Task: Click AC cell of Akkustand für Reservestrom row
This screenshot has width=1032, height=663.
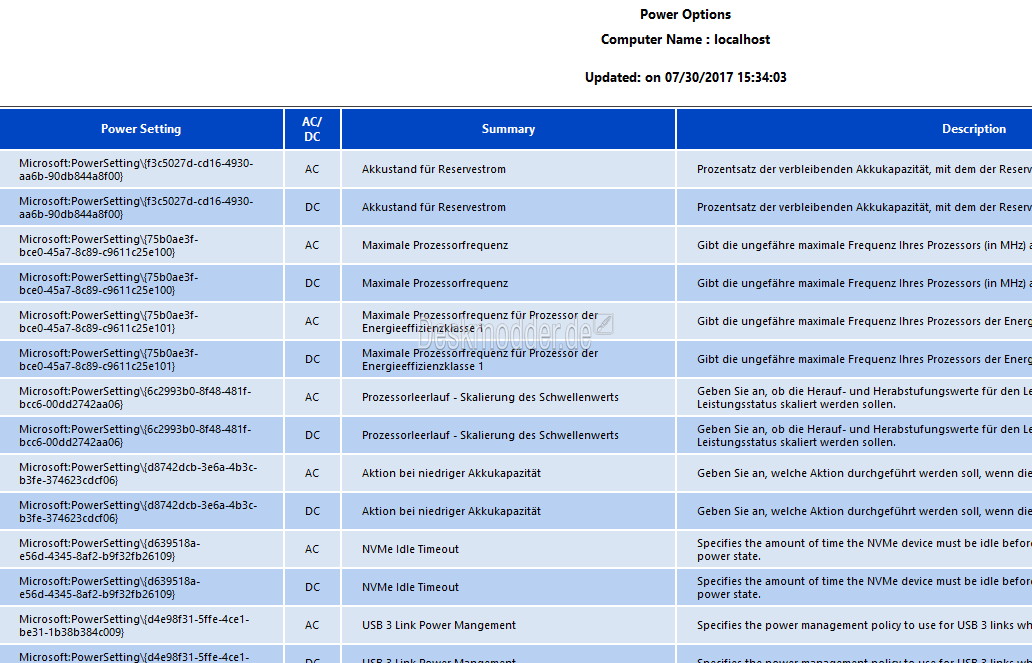Action: coord(312,169)
